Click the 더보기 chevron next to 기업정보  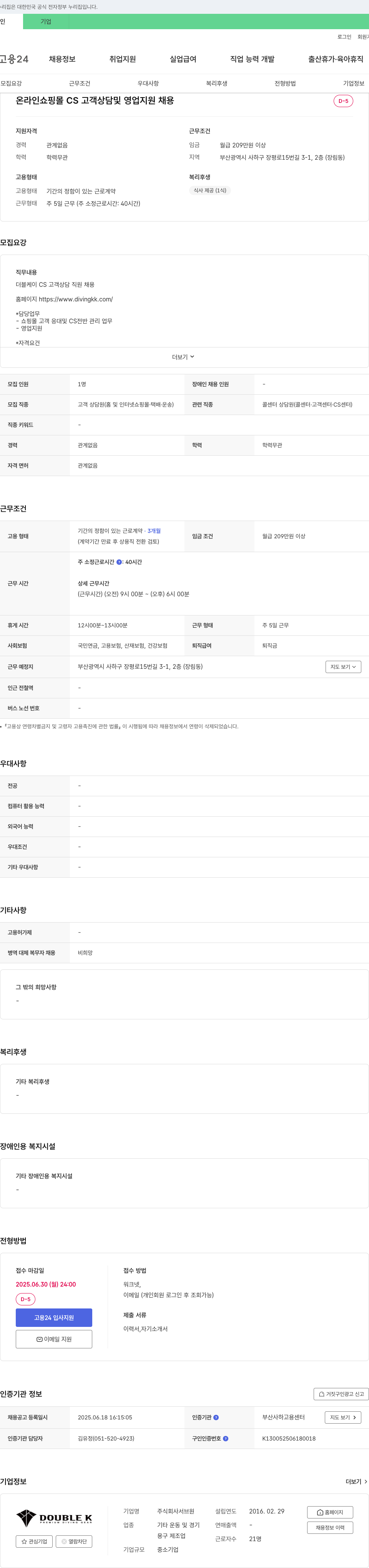click(365, 1482)
